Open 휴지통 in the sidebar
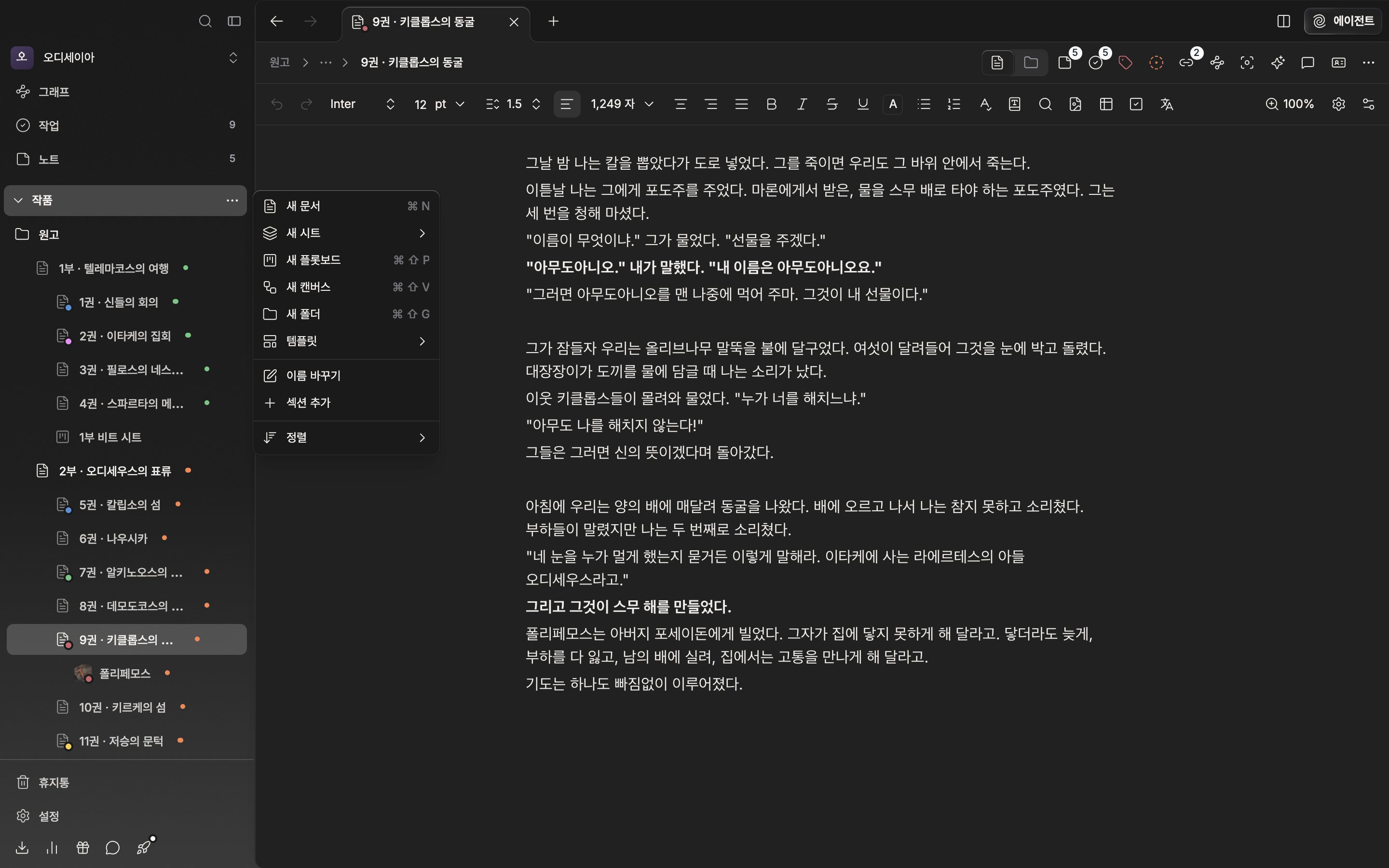1389x868 pixels. point(126,783)
